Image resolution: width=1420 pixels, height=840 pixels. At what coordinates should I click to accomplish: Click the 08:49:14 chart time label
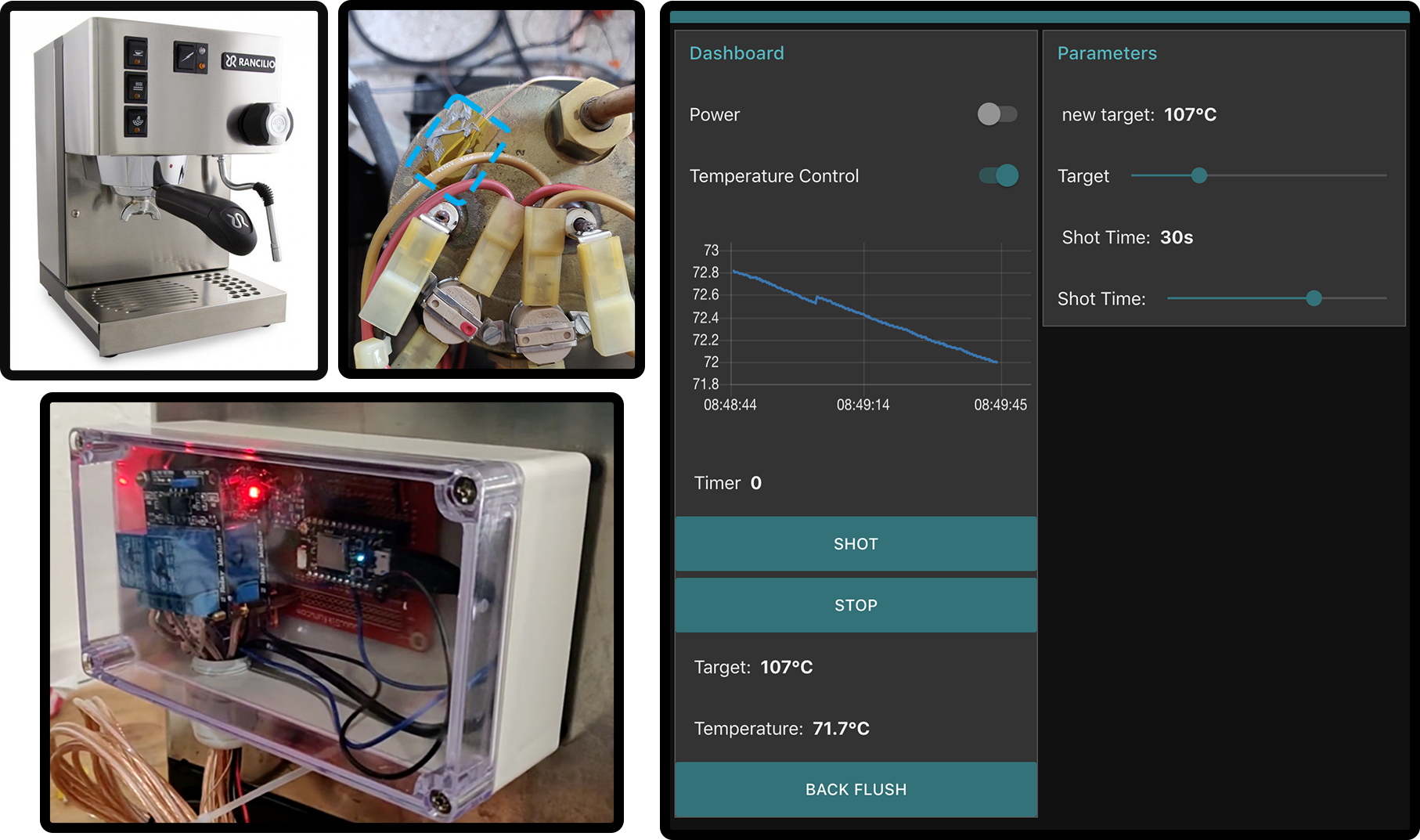click(863, 405)
